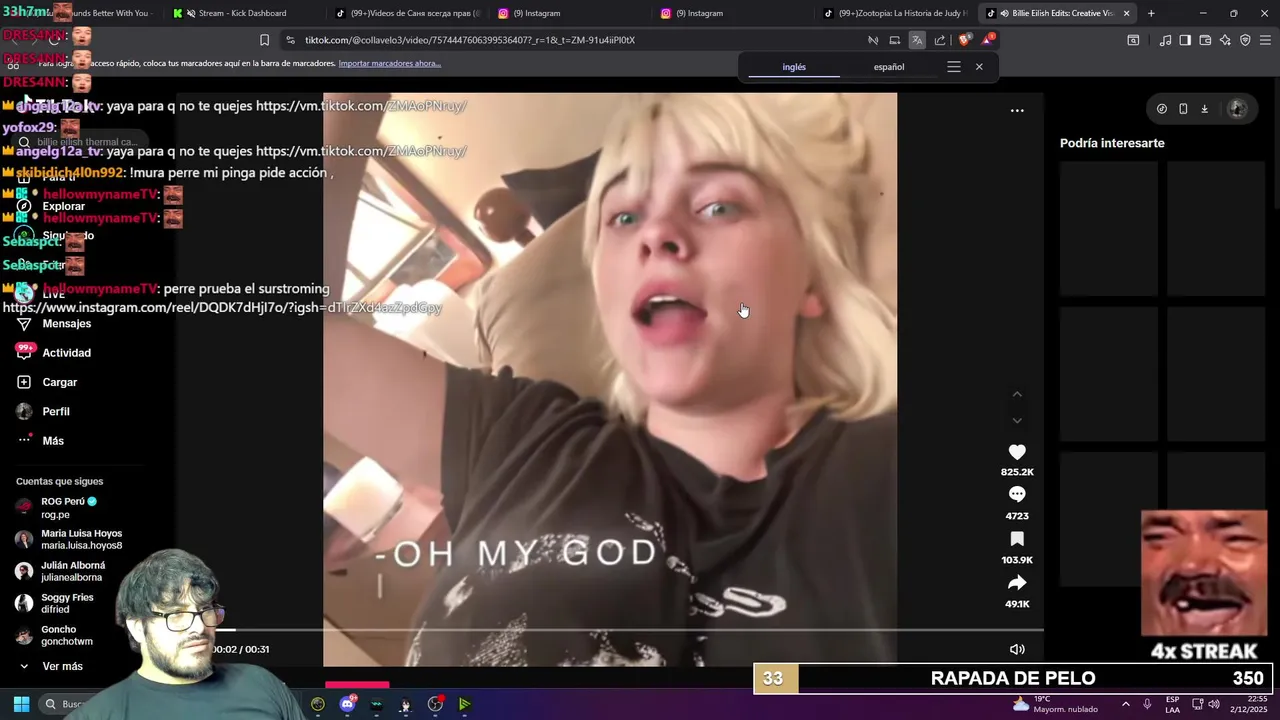1280x720 pixels.
Task: Switch to the Videos de Саня tab
Action: click(x=407, y=13)
